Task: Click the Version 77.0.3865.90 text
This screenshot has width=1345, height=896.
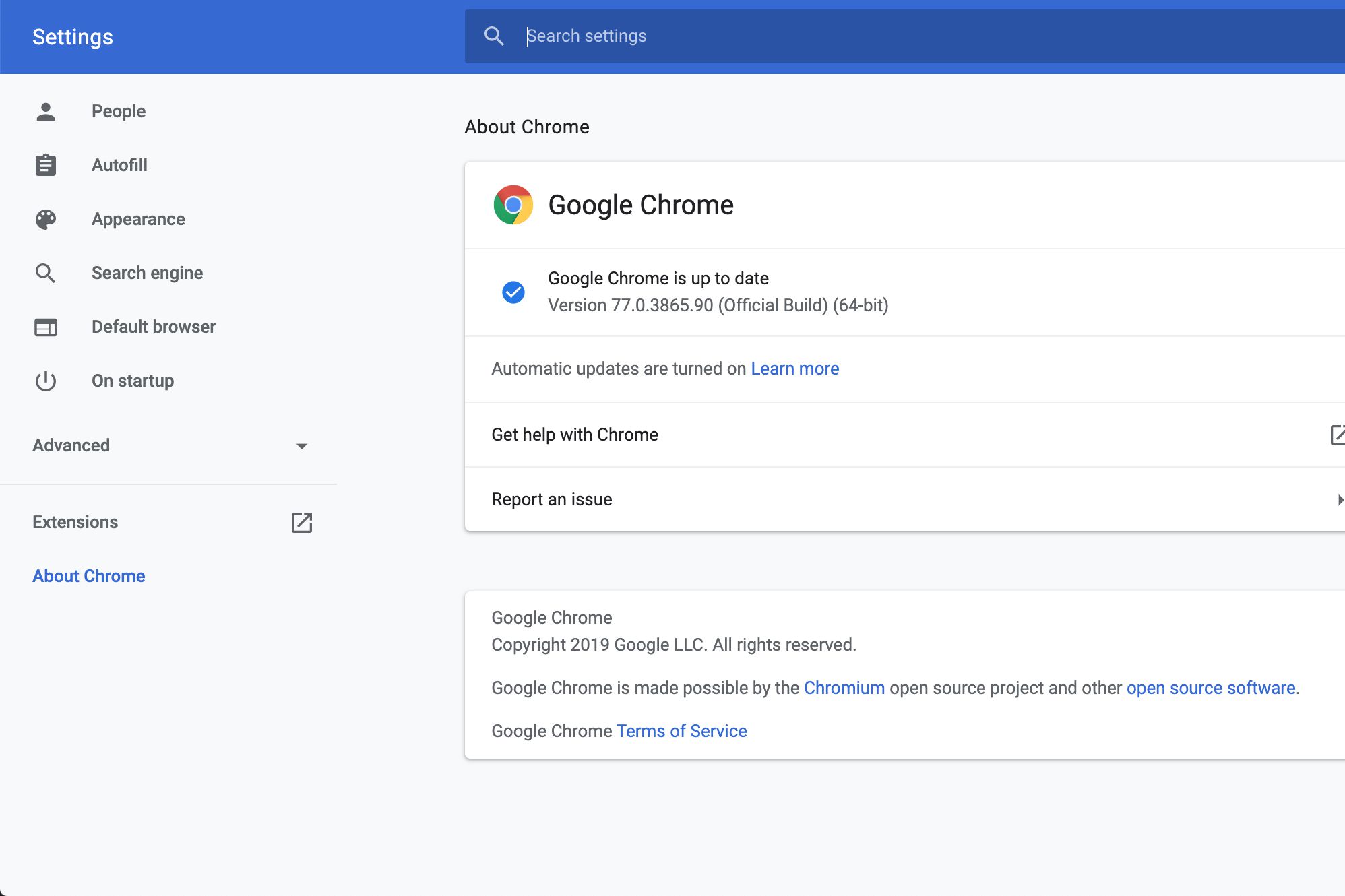Action: [x=718, y=305]
